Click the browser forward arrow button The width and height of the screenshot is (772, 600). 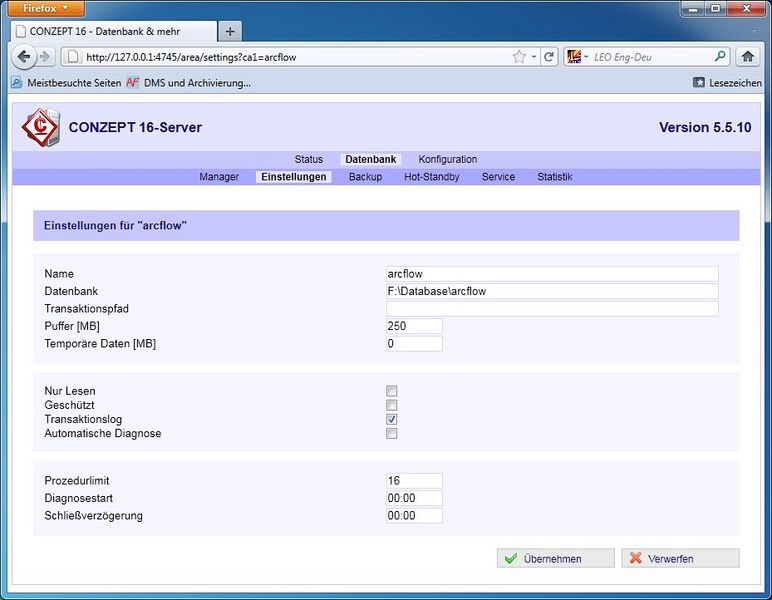pyautogui.click(x=45, y=57)
